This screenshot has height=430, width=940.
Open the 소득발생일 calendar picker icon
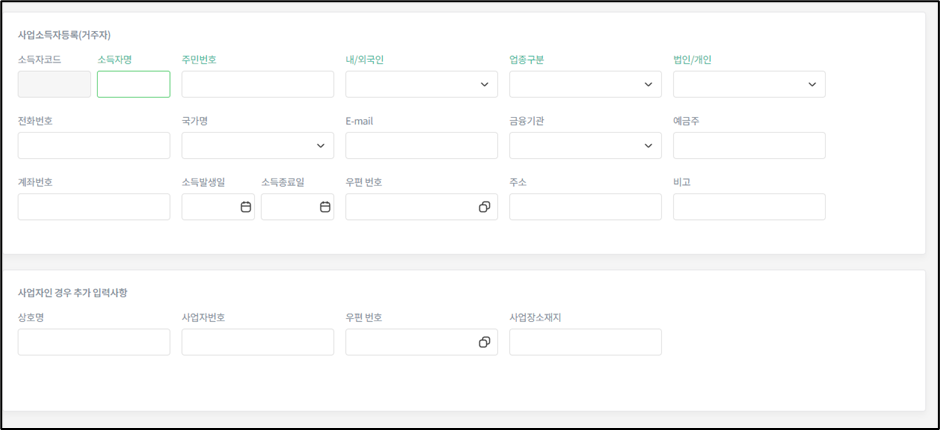245,207
